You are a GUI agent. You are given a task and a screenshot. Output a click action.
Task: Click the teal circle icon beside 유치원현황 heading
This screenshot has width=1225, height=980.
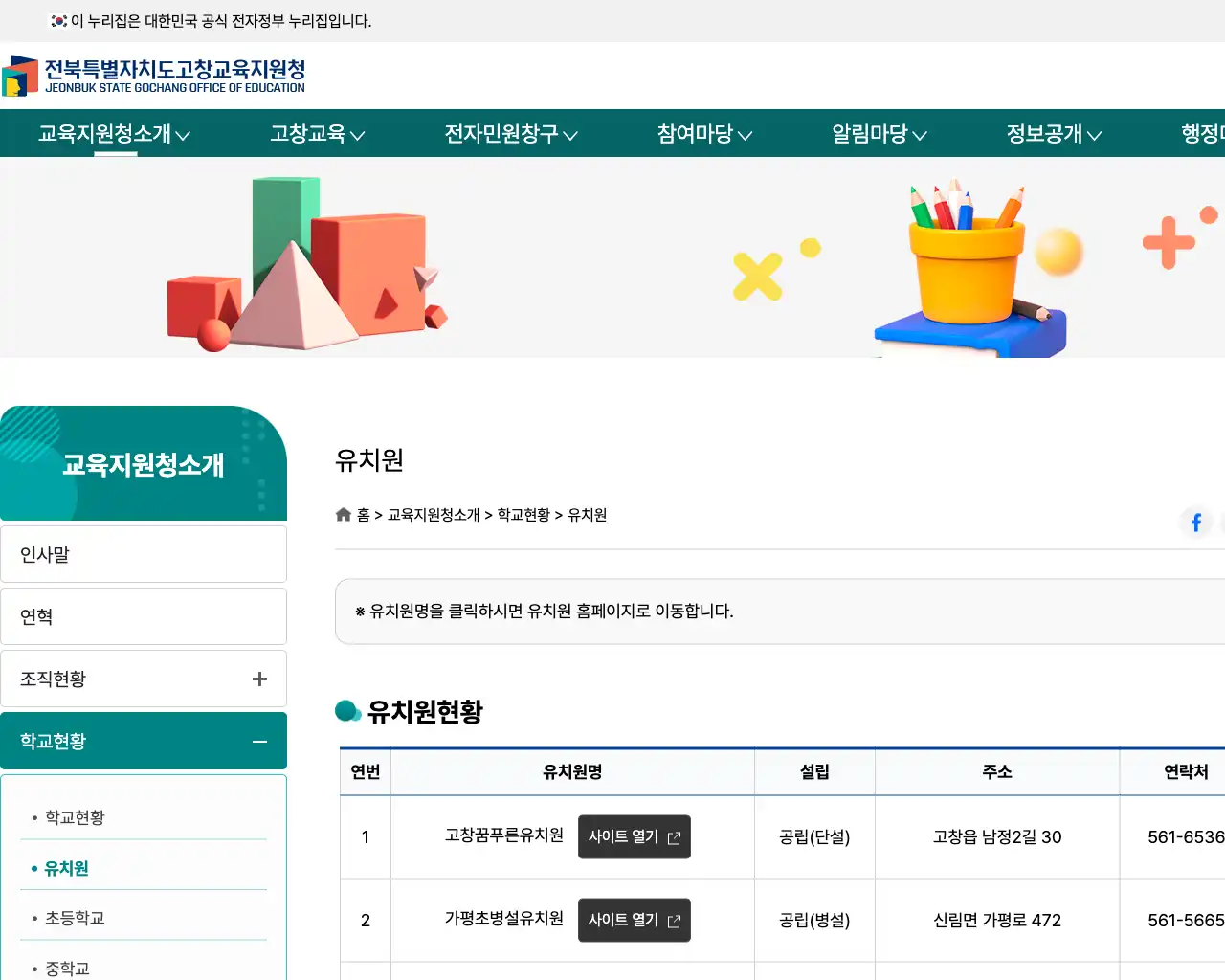[x=347, y=711]
